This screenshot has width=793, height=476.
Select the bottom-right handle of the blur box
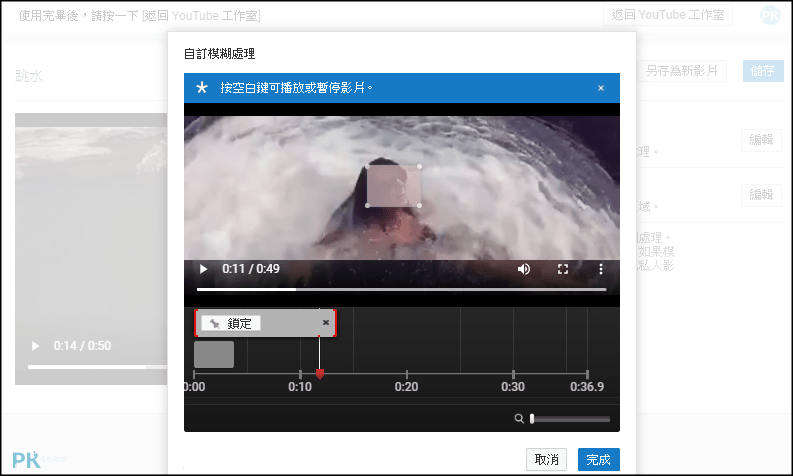(420, 205)
